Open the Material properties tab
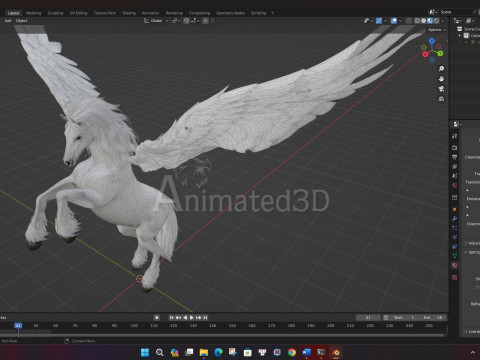This screenshot has width=480, height=360. (x=455, y=265)
